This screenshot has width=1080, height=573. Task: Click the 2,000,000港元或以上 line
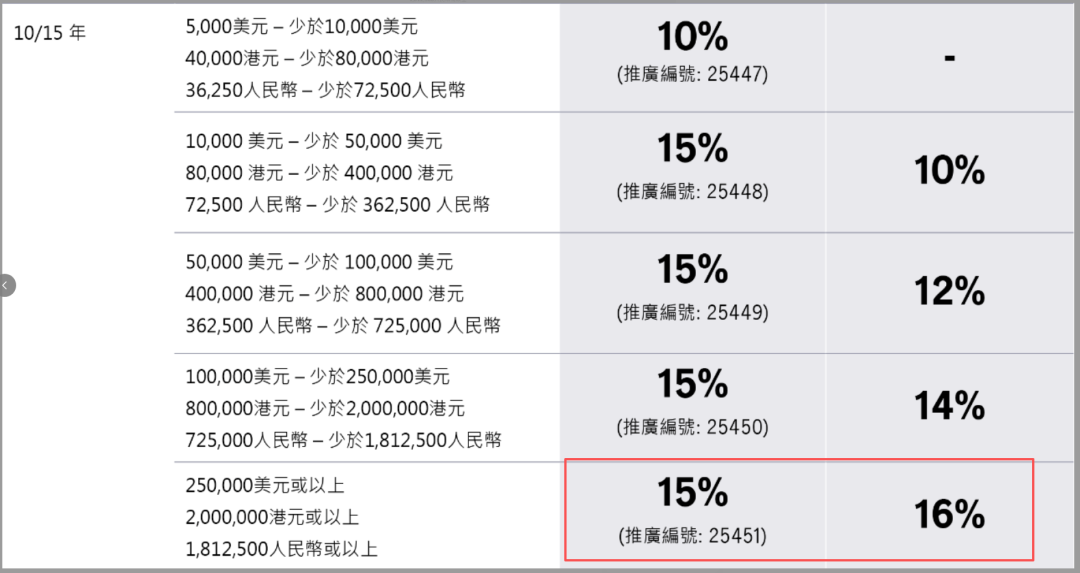272,517
